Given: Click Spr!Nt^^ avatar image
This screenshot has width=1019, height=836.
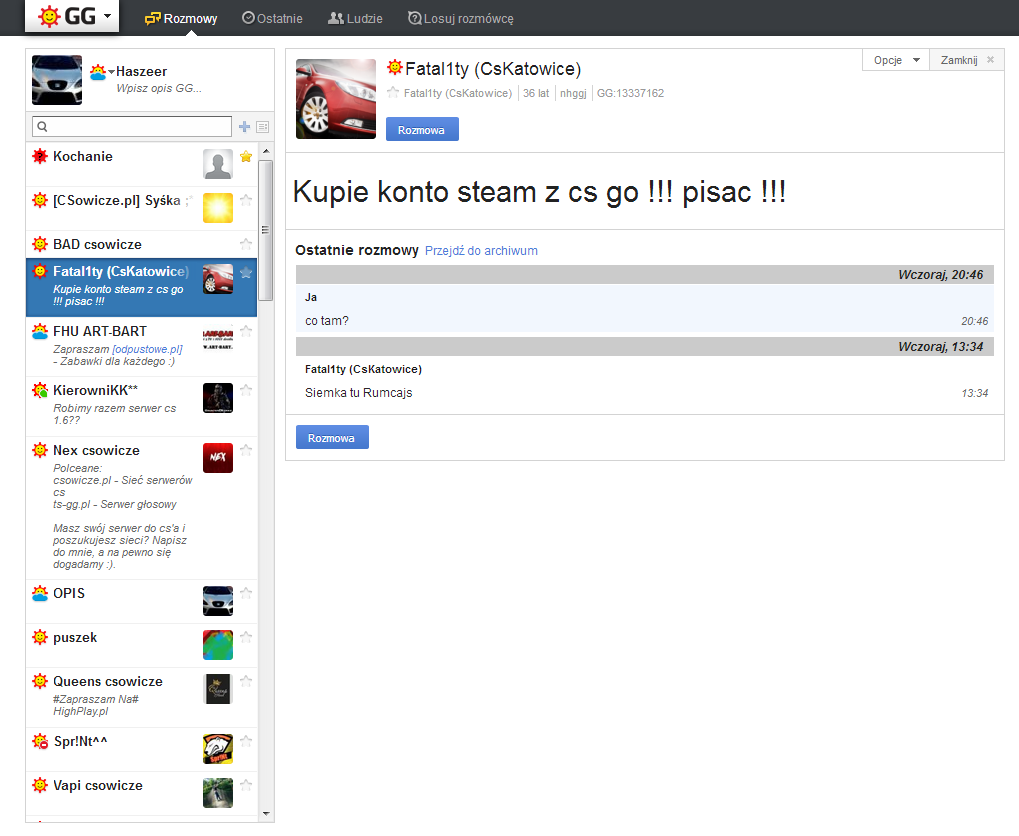Looking at the screenshot, I should coord(218,749).
